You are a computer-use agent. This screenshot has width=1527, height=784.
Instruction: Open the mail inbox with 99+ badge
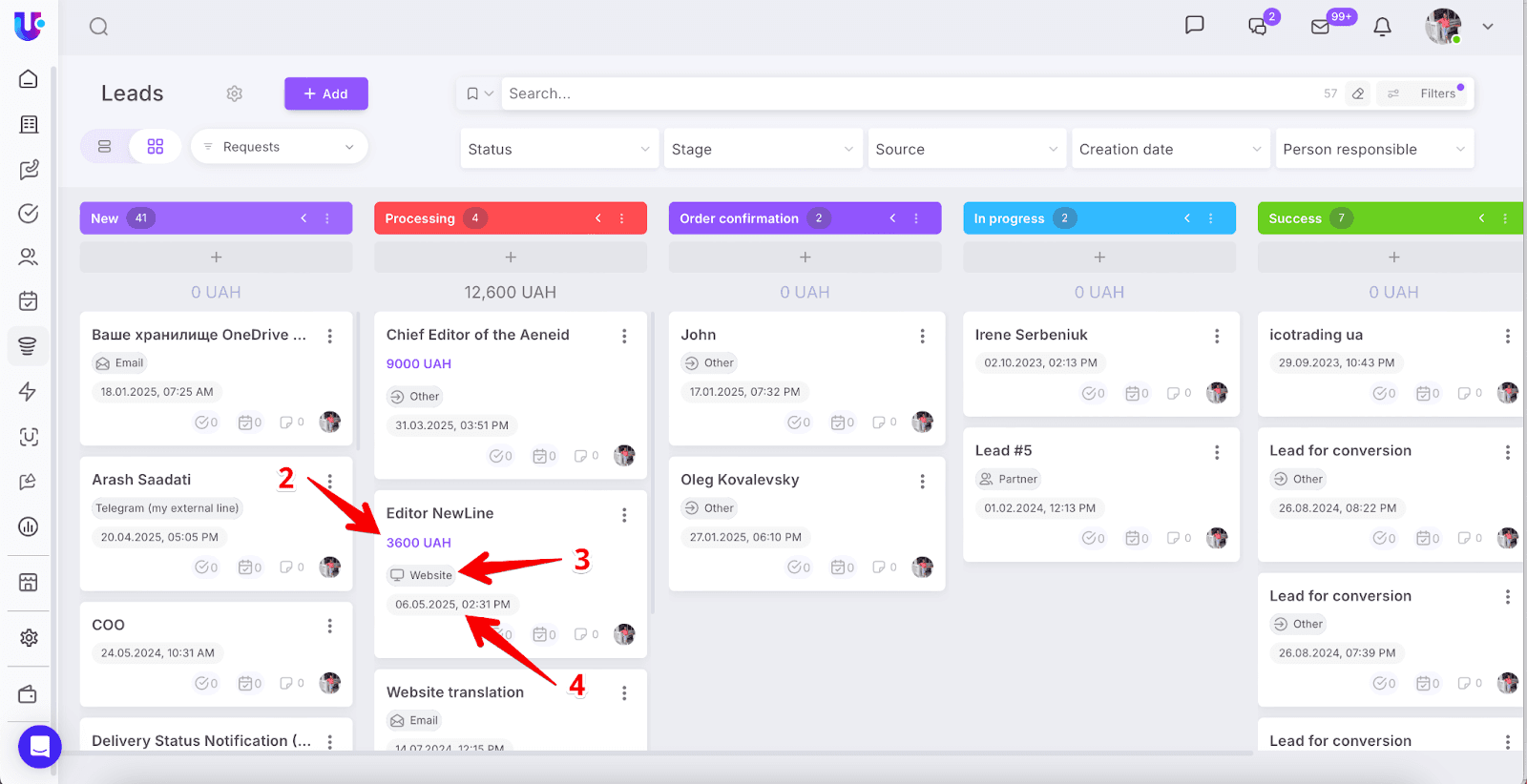pos(1321,27)
